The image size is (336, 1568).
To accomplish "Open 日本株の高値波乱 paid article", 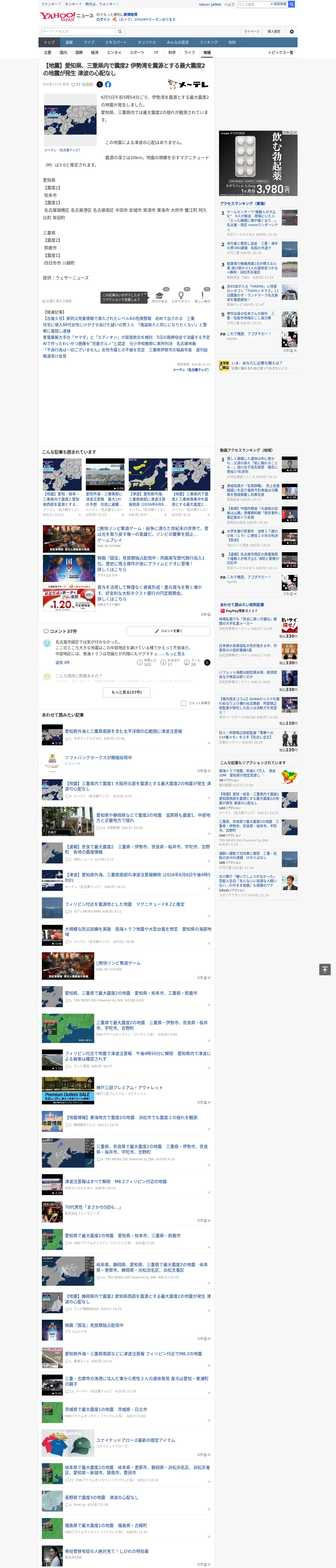I will (248, 648).
